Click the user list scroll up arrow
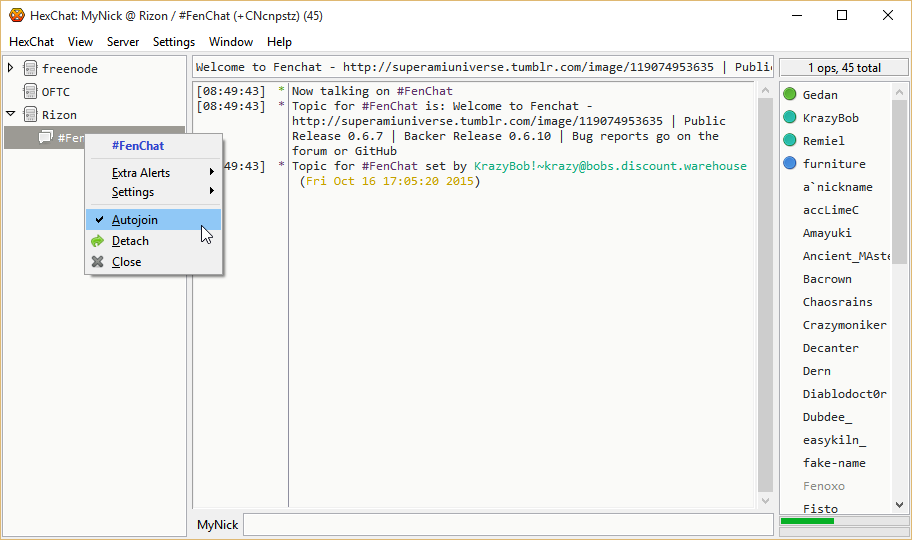 [899, 92]
